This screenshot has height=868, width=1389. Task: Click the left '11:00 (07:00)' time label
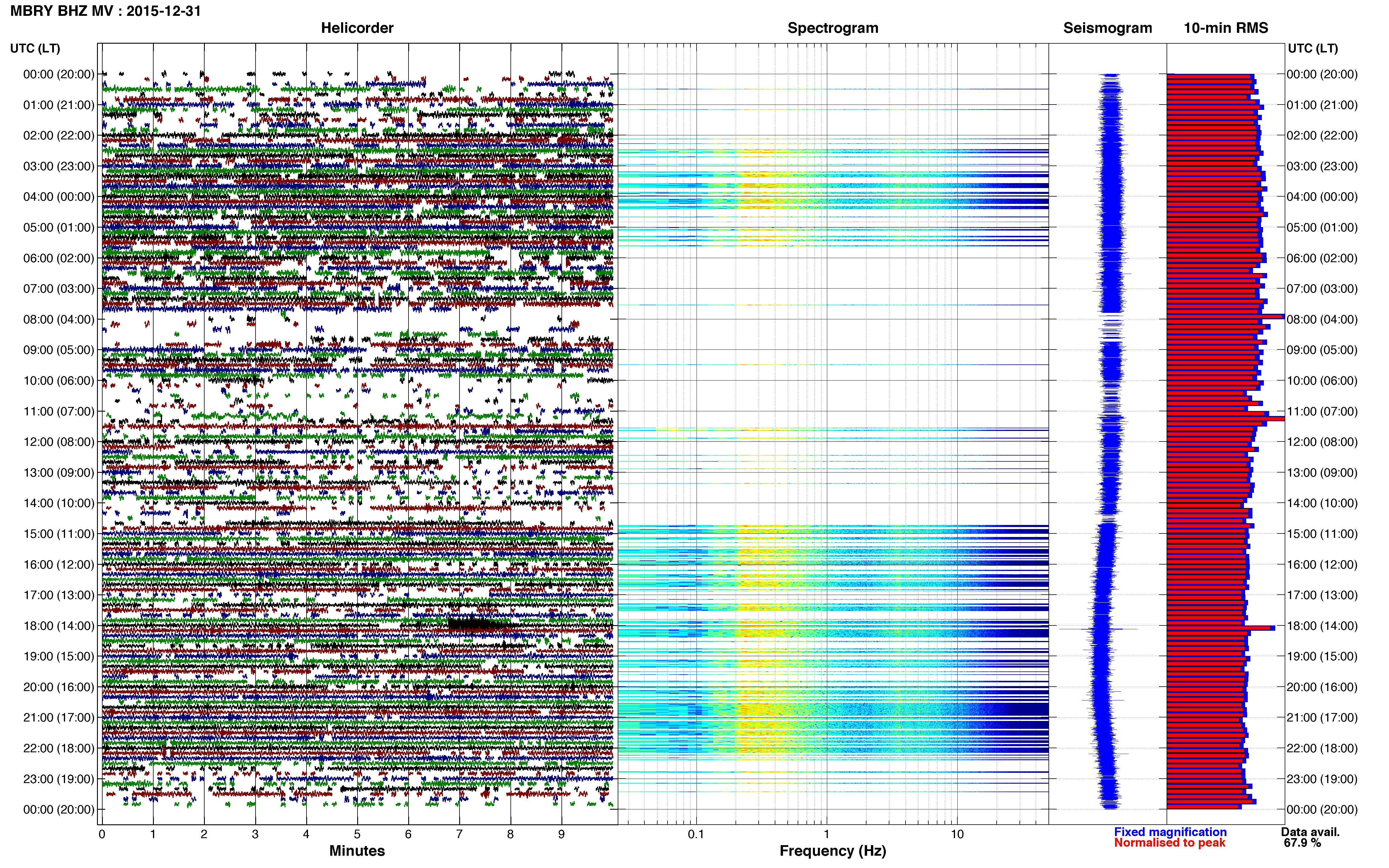(x=59, y=411)
